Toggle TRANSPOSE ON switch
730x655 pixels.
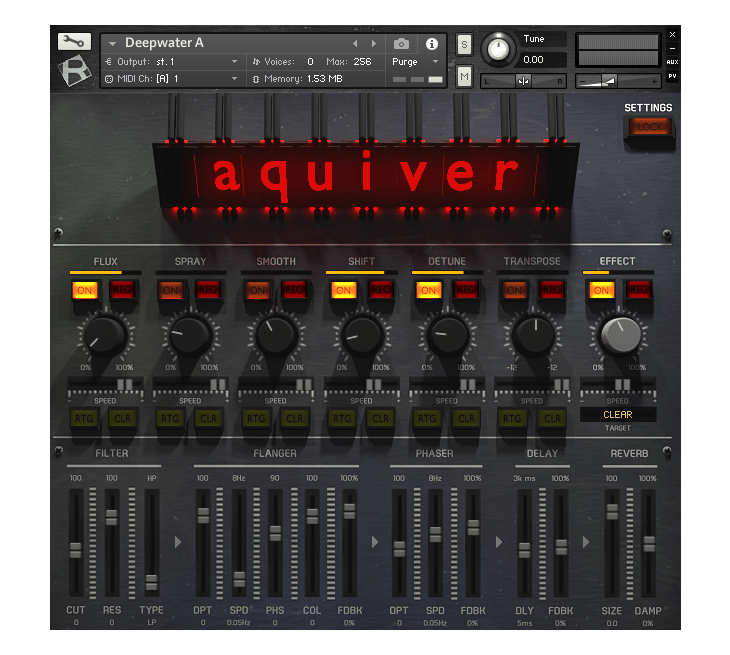[x=514, y=290]
